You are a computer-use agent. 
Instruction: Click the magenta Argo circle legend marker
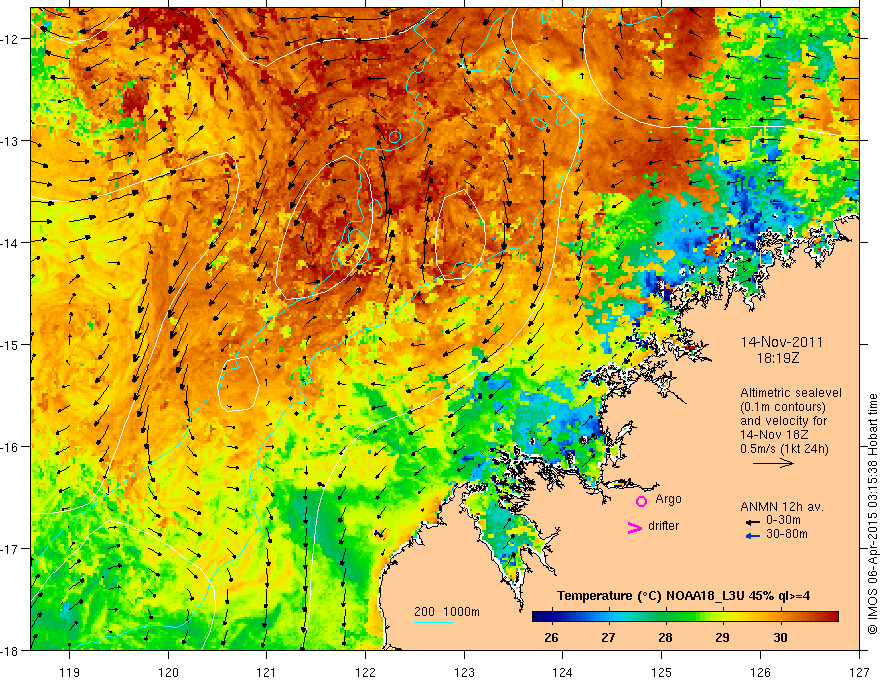[x=641, y=501]
